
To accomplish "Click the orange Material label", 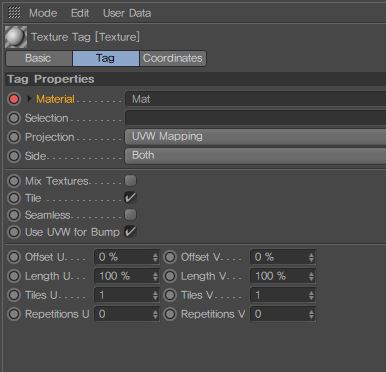I will click(55, 99).
